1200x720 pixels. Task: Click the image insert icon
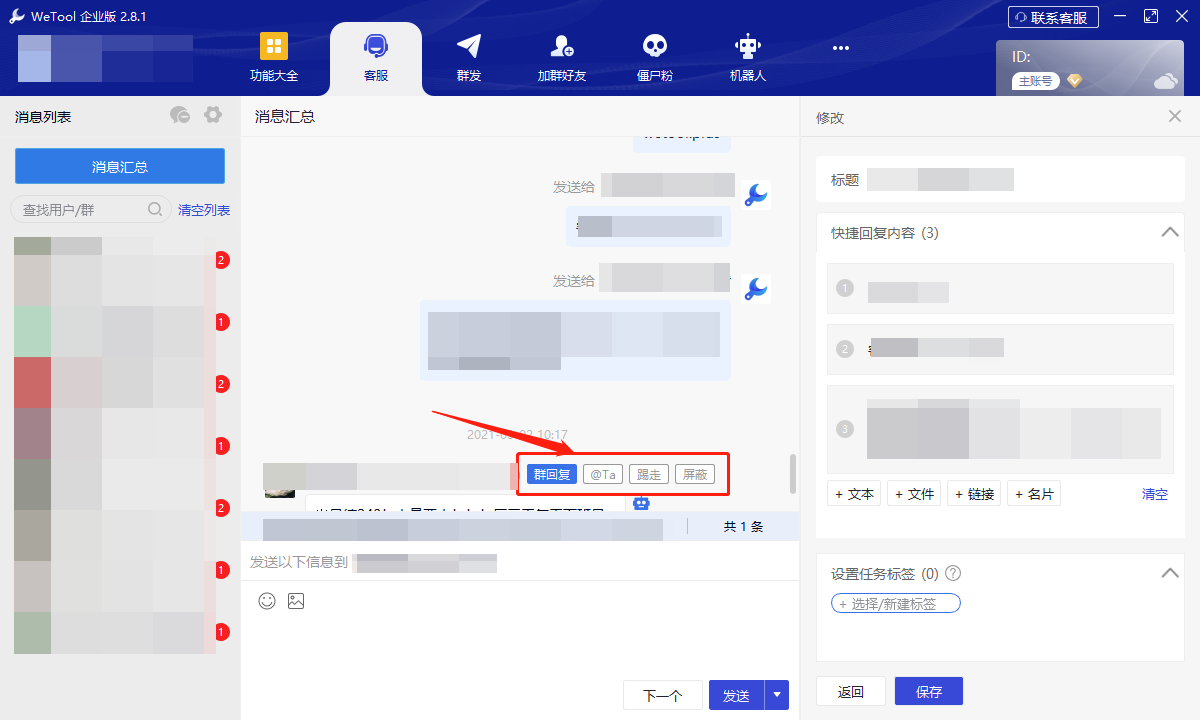[295, 601]
